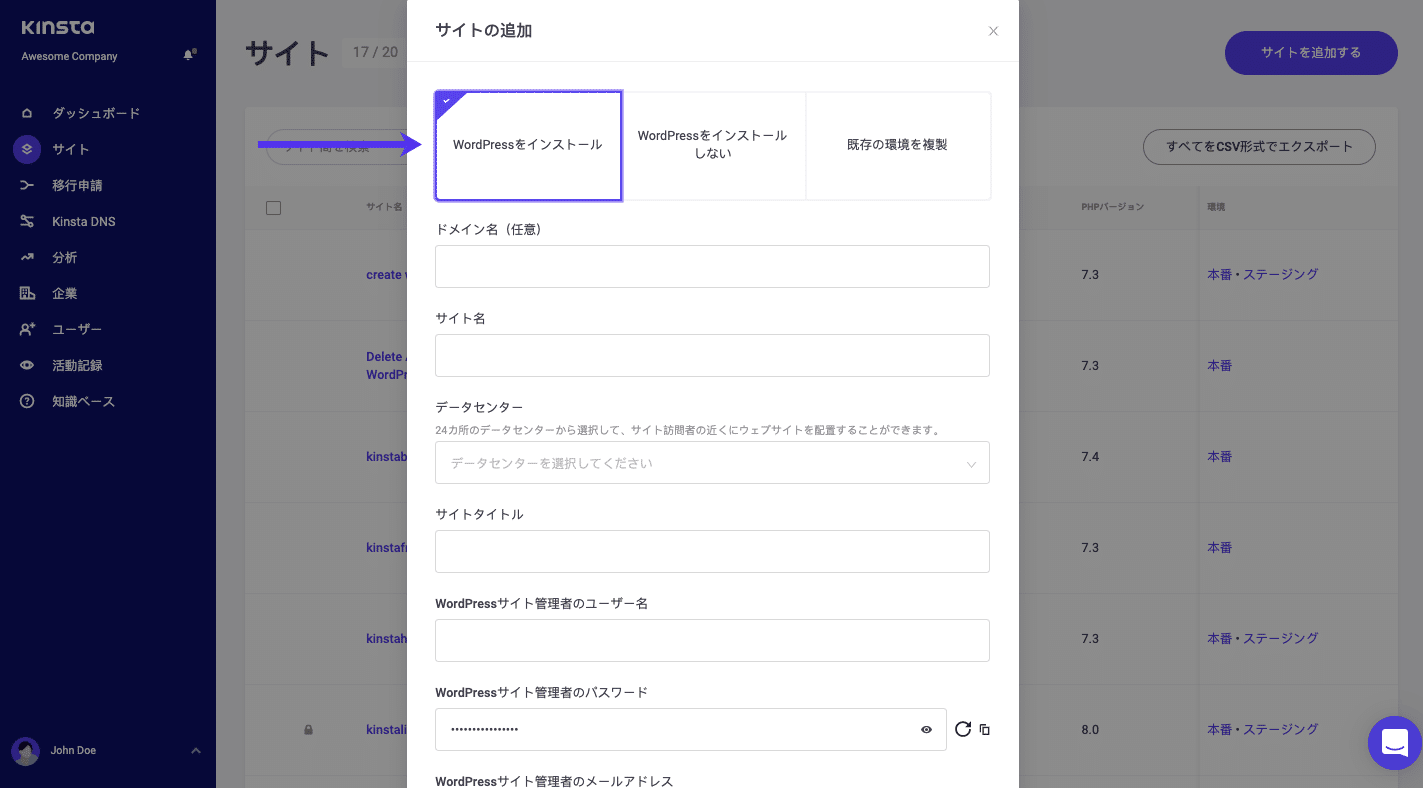Toggle password visibility with the eye icon
This screenshot has width=1423, height=788.
click(x=926, y=729)
